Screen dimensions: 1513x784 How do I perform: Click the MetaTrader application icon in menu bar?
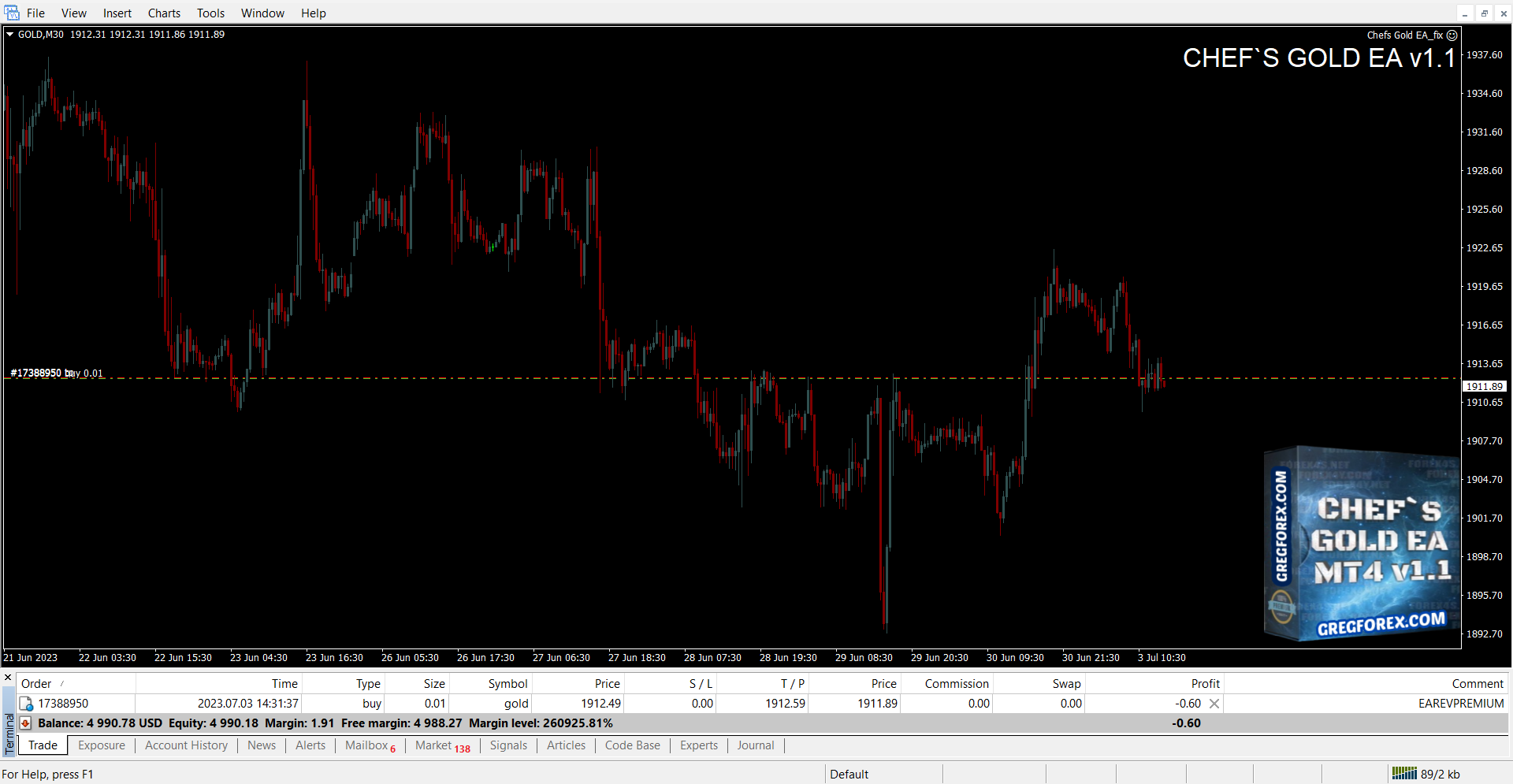click(12, 13)
